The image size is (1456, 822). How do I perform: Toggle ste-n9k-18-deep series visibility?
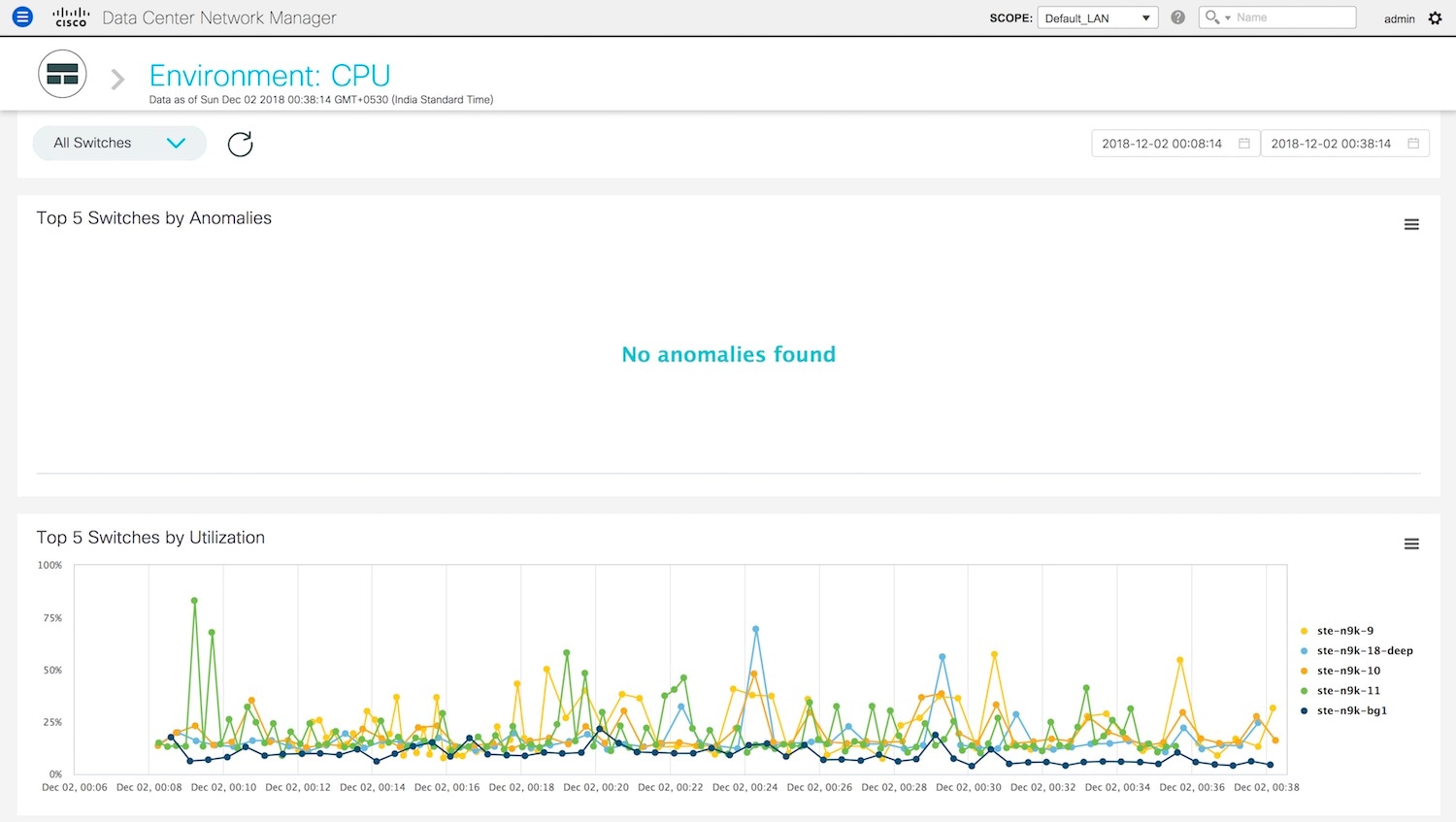(x=1364, y=651)
